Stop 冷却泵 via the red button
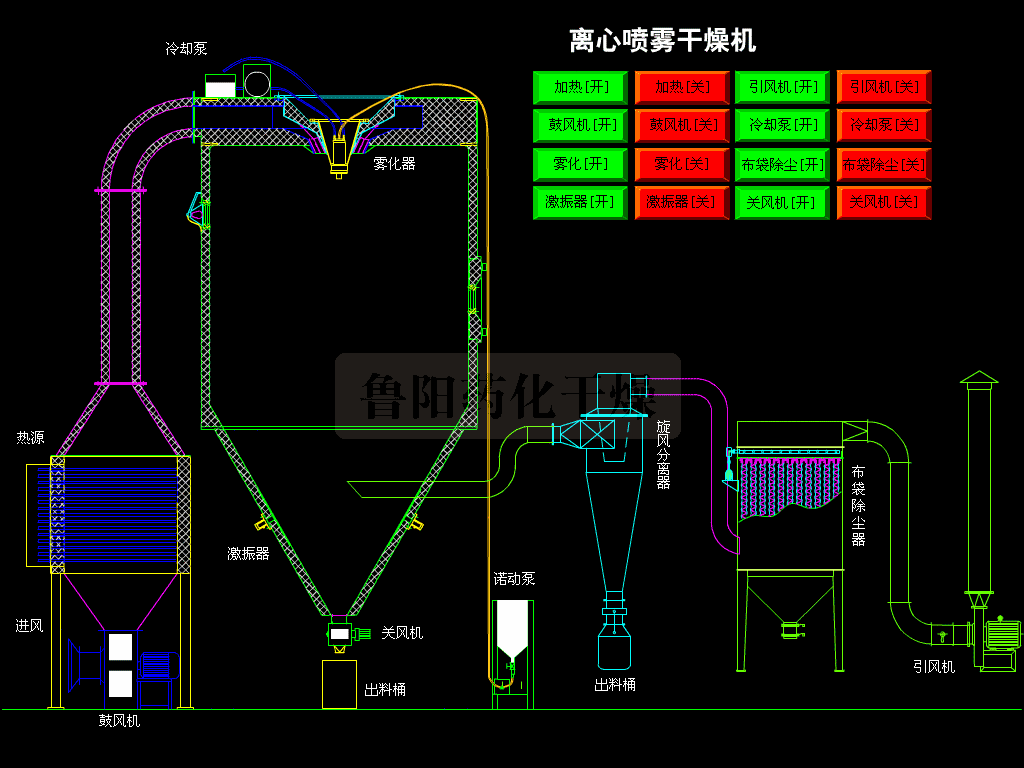 (x=884, y=125)
